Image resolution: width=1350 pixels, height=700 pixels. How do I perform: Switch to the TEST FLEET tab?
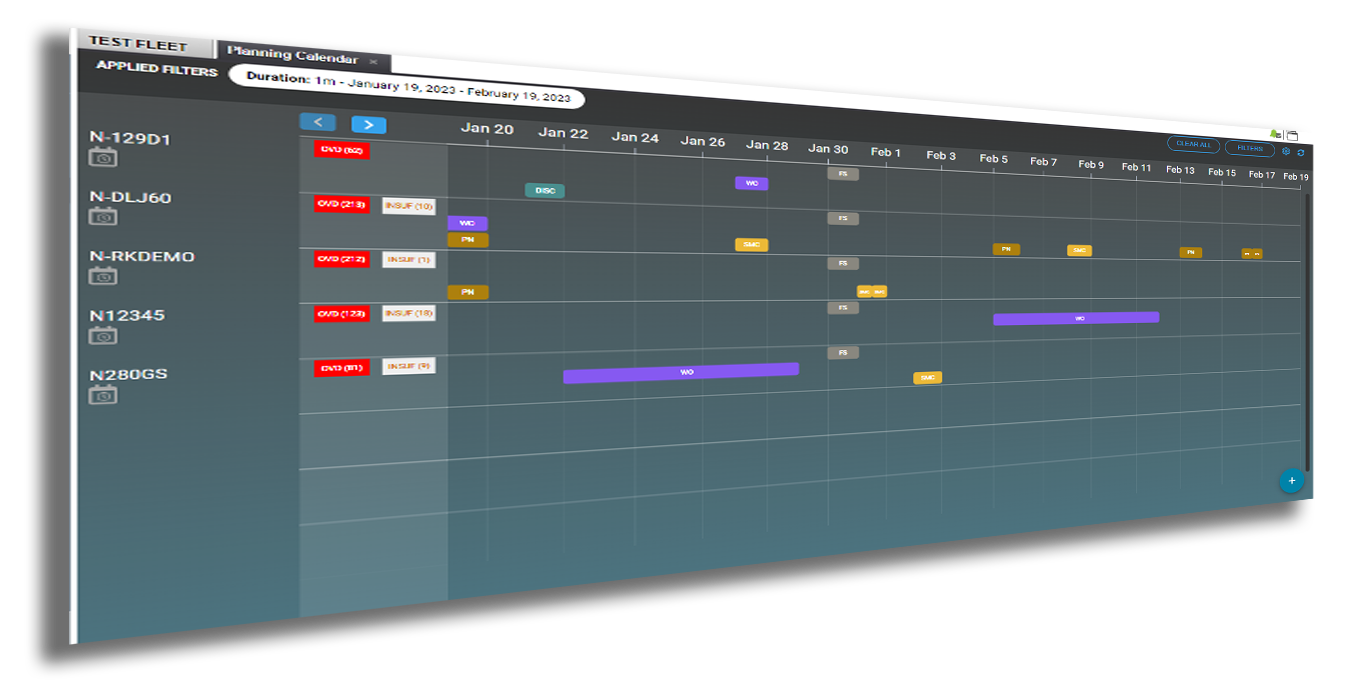click(x=138, y=45)
